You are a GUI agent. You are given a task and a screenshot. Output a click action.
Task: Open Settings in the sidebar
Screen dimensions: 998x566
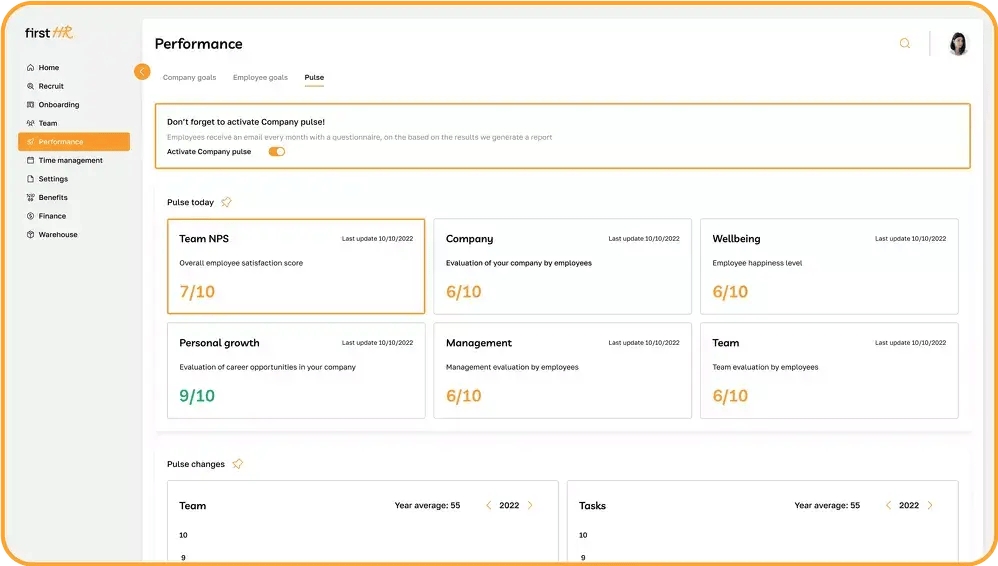(53, 179)
